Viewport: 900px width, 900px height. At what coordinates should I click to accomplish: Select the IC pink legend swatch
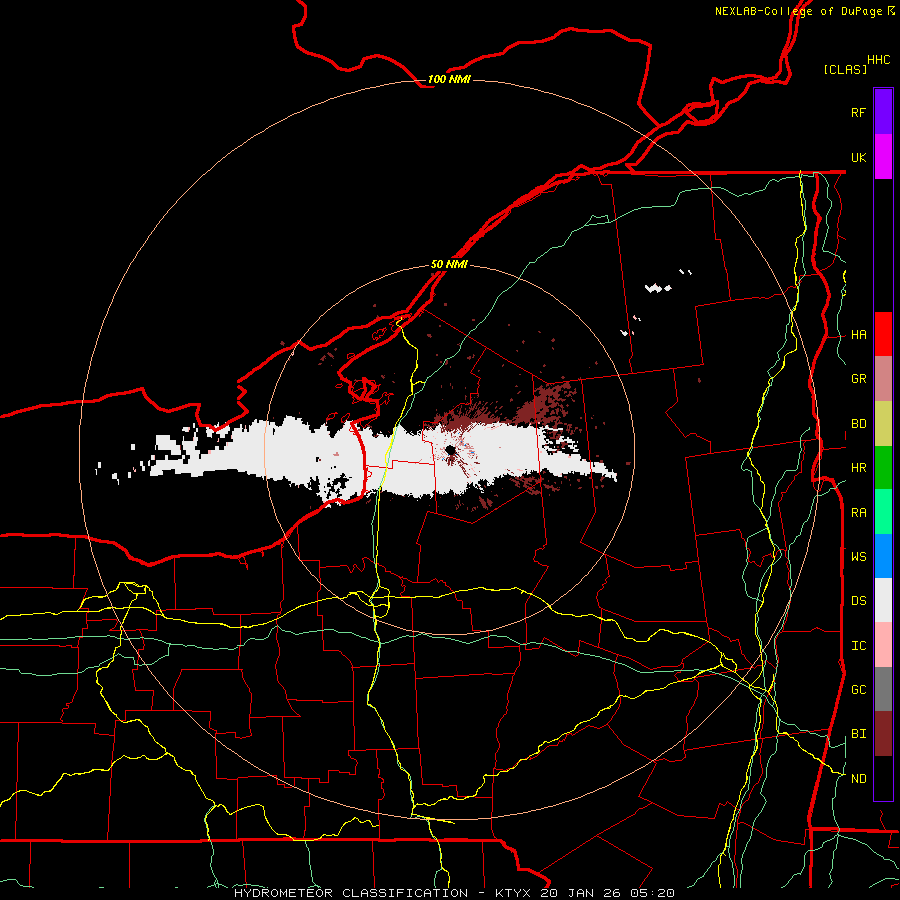pos(883,645)
